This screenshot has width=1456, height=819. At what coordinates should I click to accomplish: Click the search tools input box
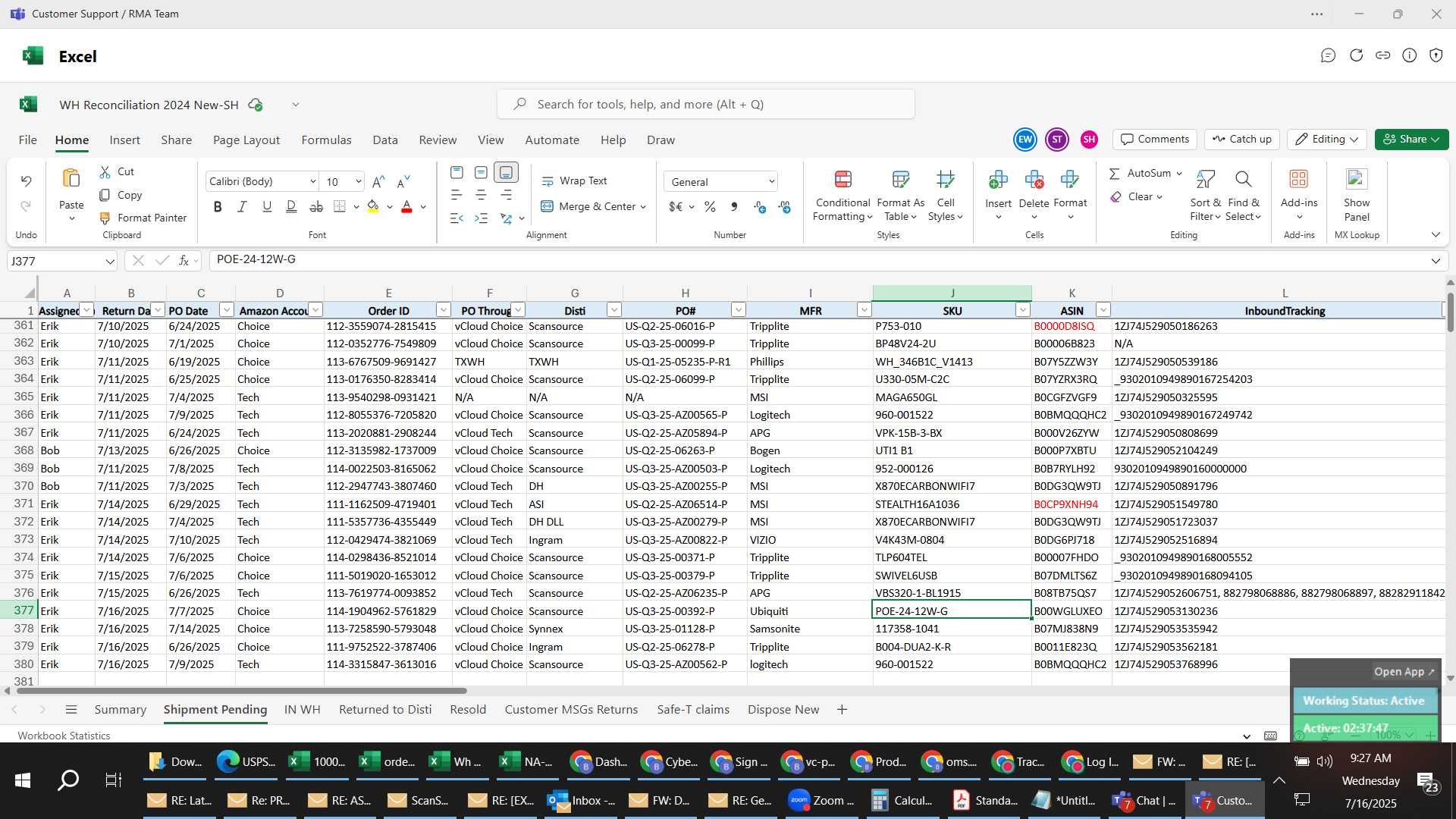click(x=705, y=105)
